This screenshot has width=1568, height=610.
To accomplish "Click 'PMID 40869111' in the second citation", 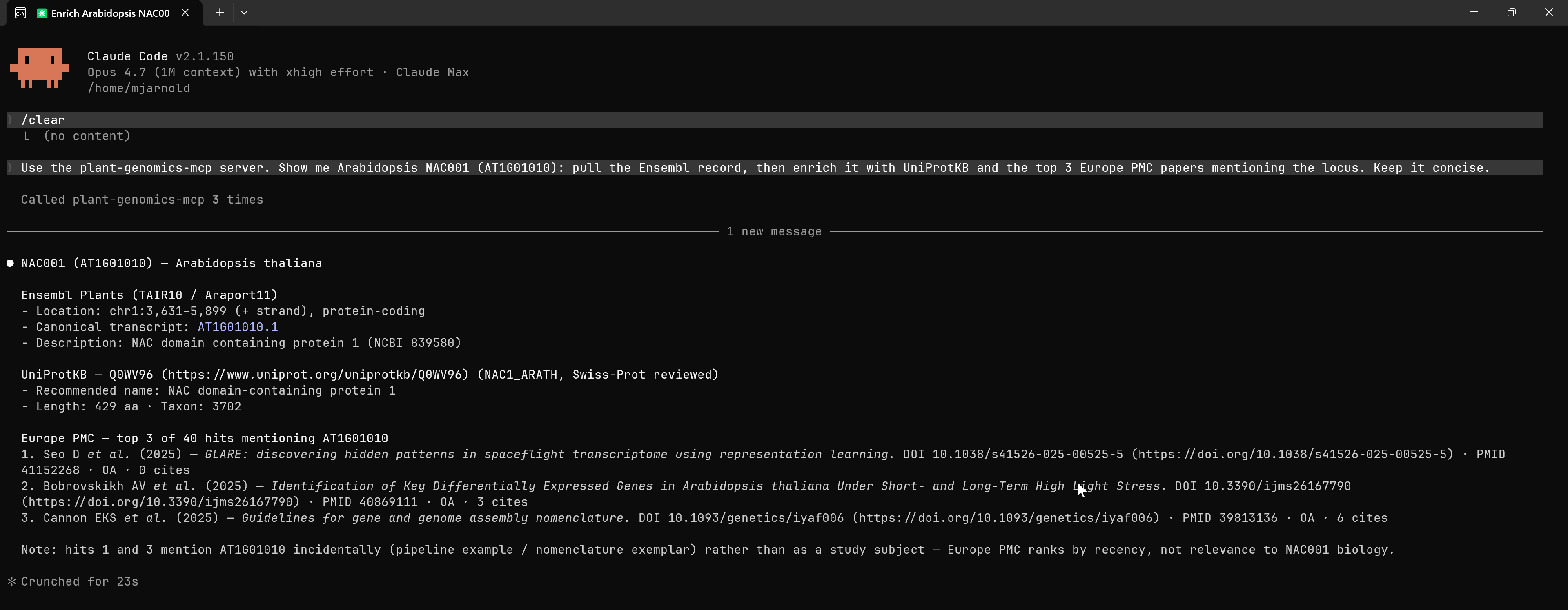I will (370, 502).
